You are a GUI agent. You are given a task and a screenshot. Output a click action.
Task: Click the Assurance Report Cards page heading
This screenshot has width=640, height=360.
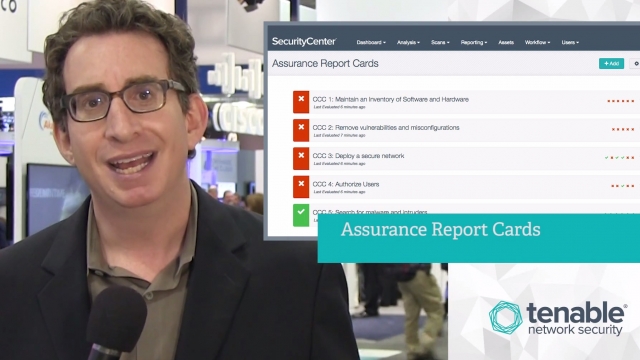[x=325, y=63]
